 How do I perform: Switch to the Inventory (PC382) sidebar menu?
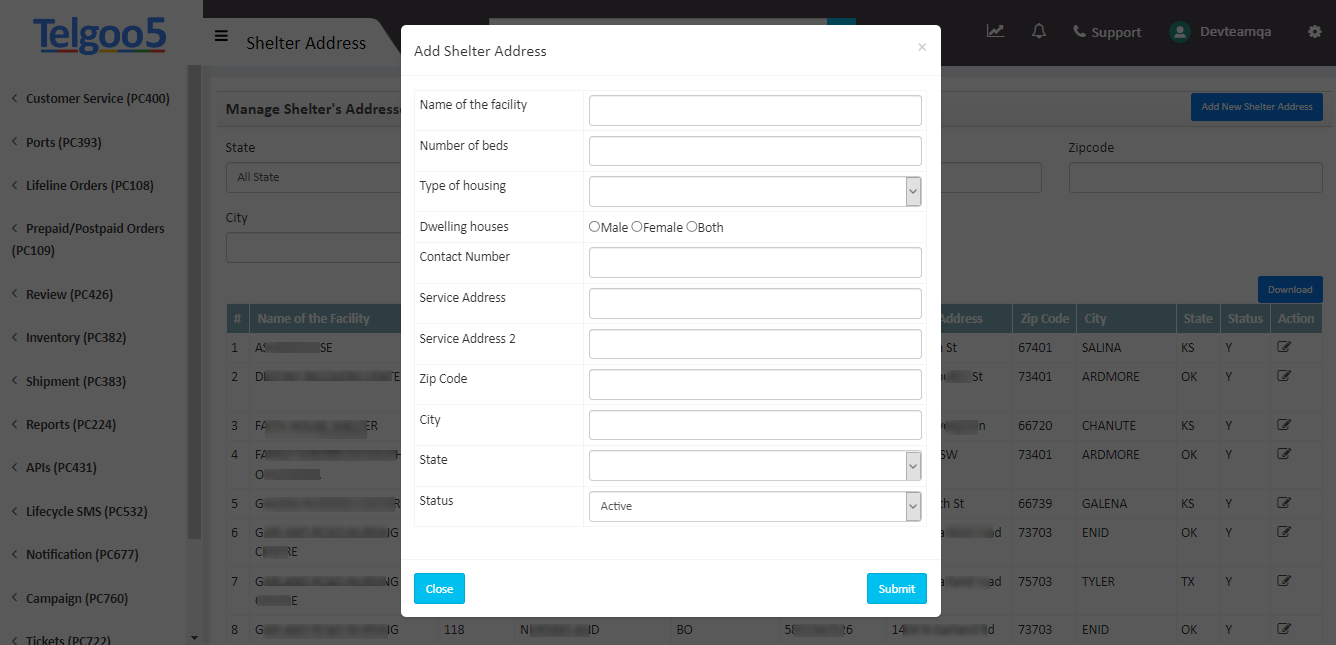[x=68, y=337]
